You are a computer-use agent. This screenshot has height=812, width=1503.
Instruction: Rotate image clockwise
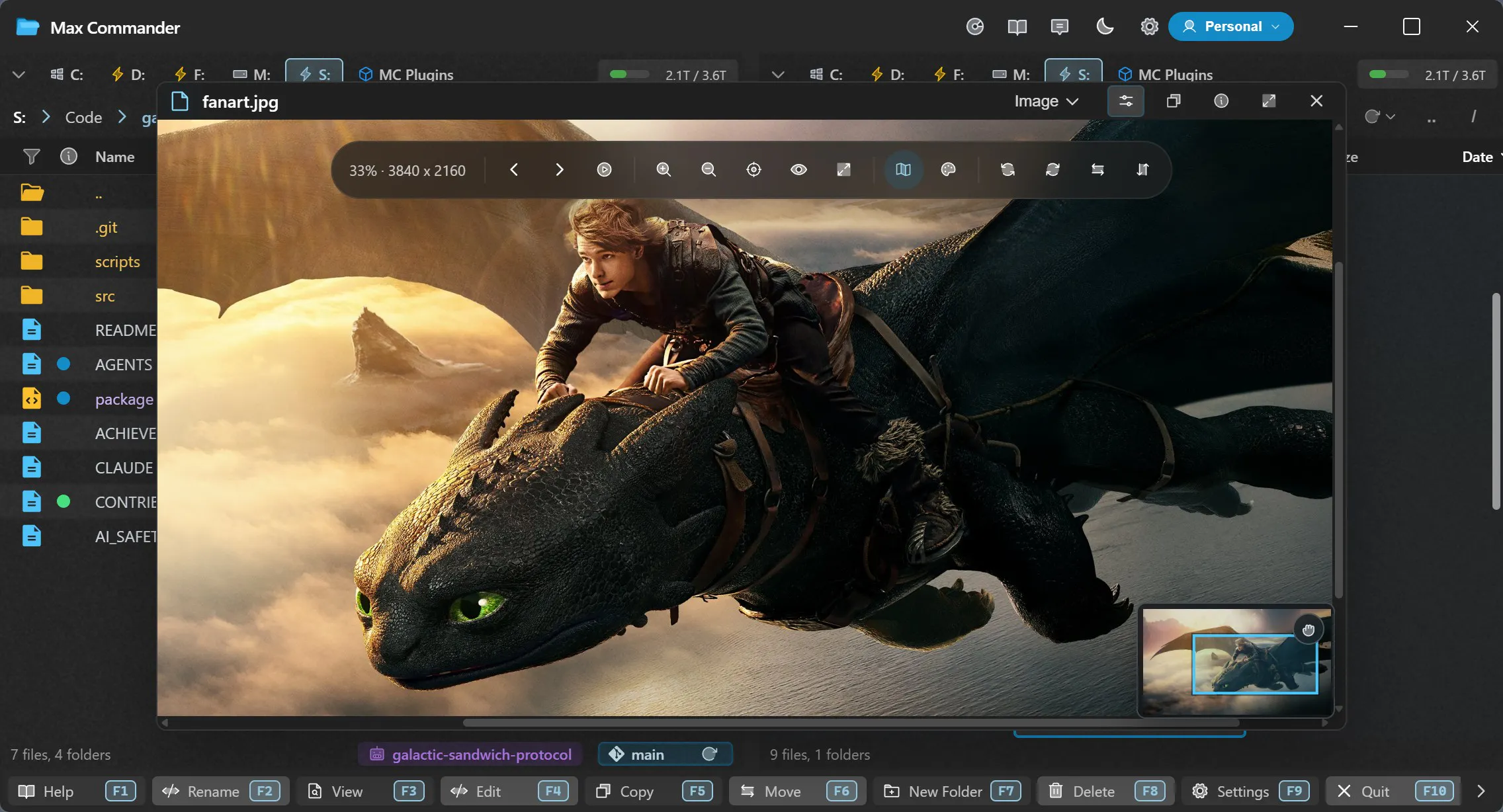click(x=1052, y=170)
